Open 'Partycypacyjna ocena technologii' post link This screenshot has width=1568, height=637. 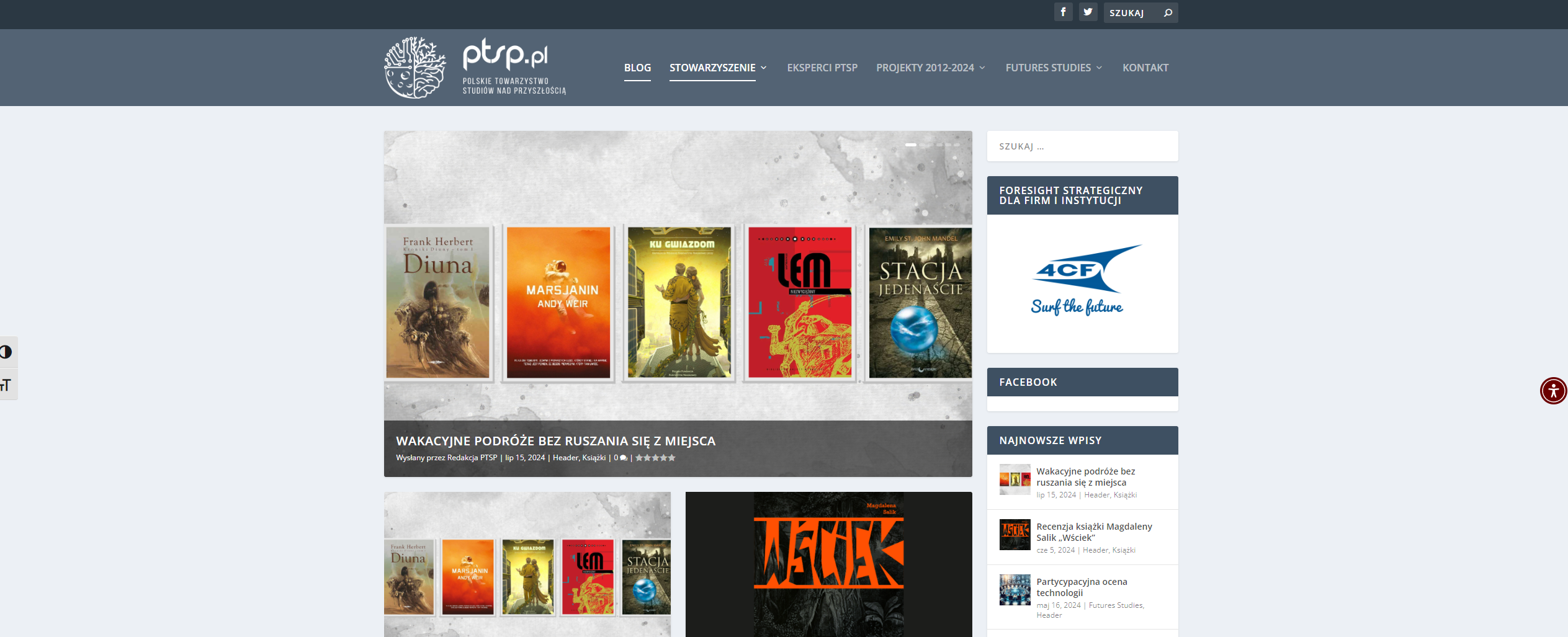(1081, 587)
